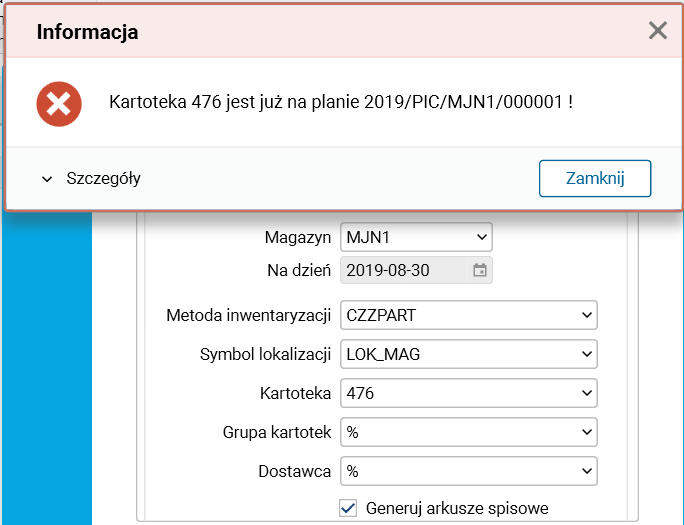The width and height of the screenshot is (684, 525).
Task: Click the Generuj arkusze spisowe label
Action: (x=457, y=507)
